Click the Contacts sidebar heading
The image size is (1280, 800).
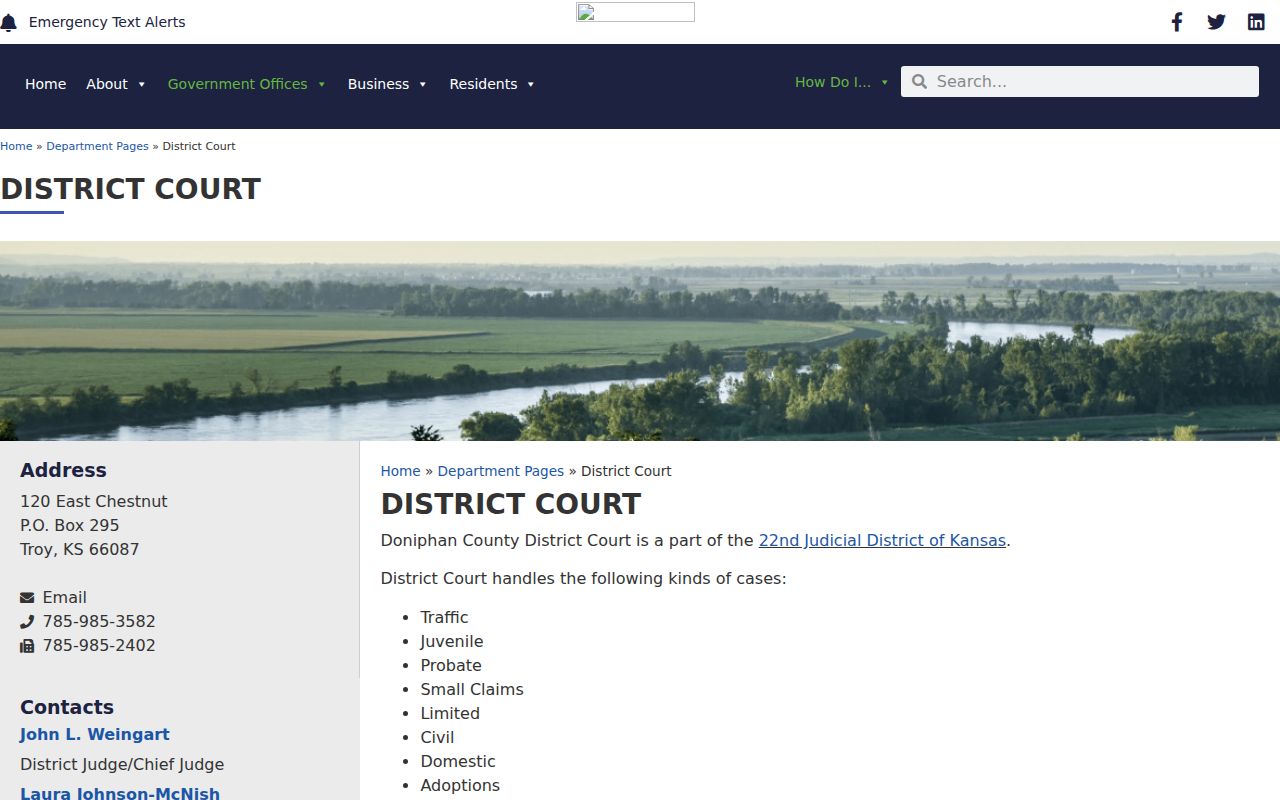click(67, 707)
